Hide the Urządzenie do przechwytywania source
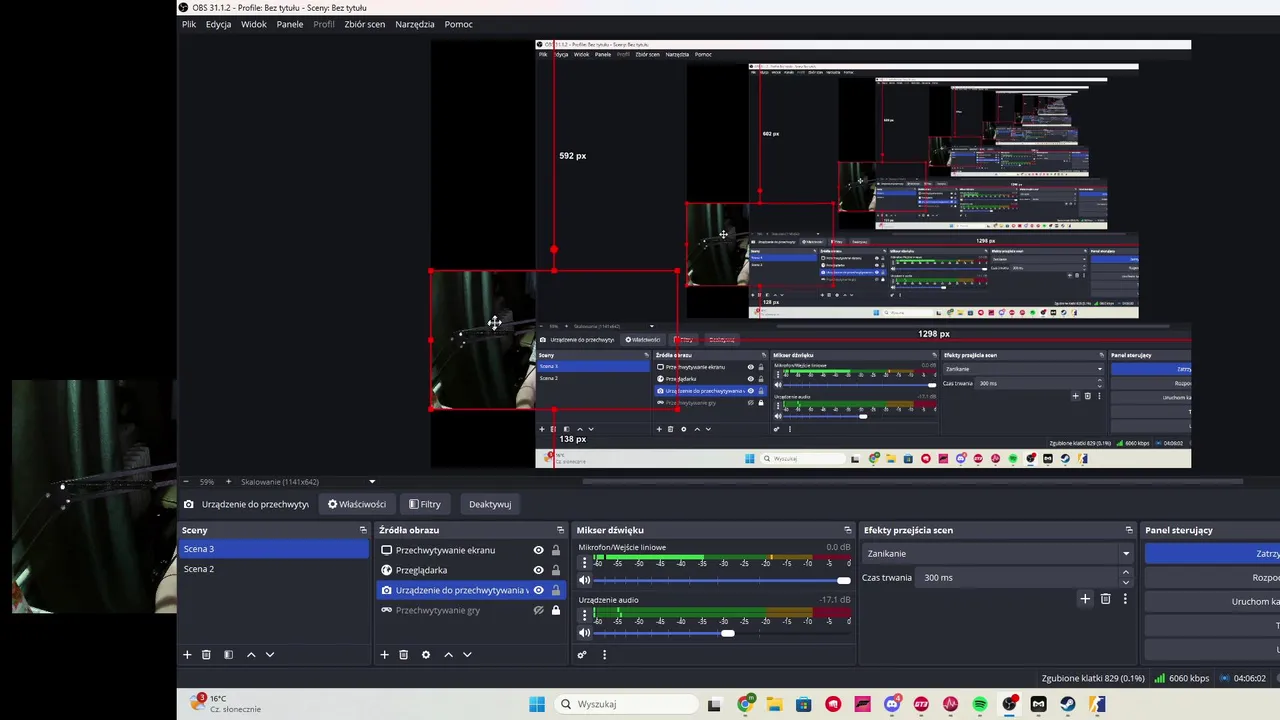 pos(538,590)
